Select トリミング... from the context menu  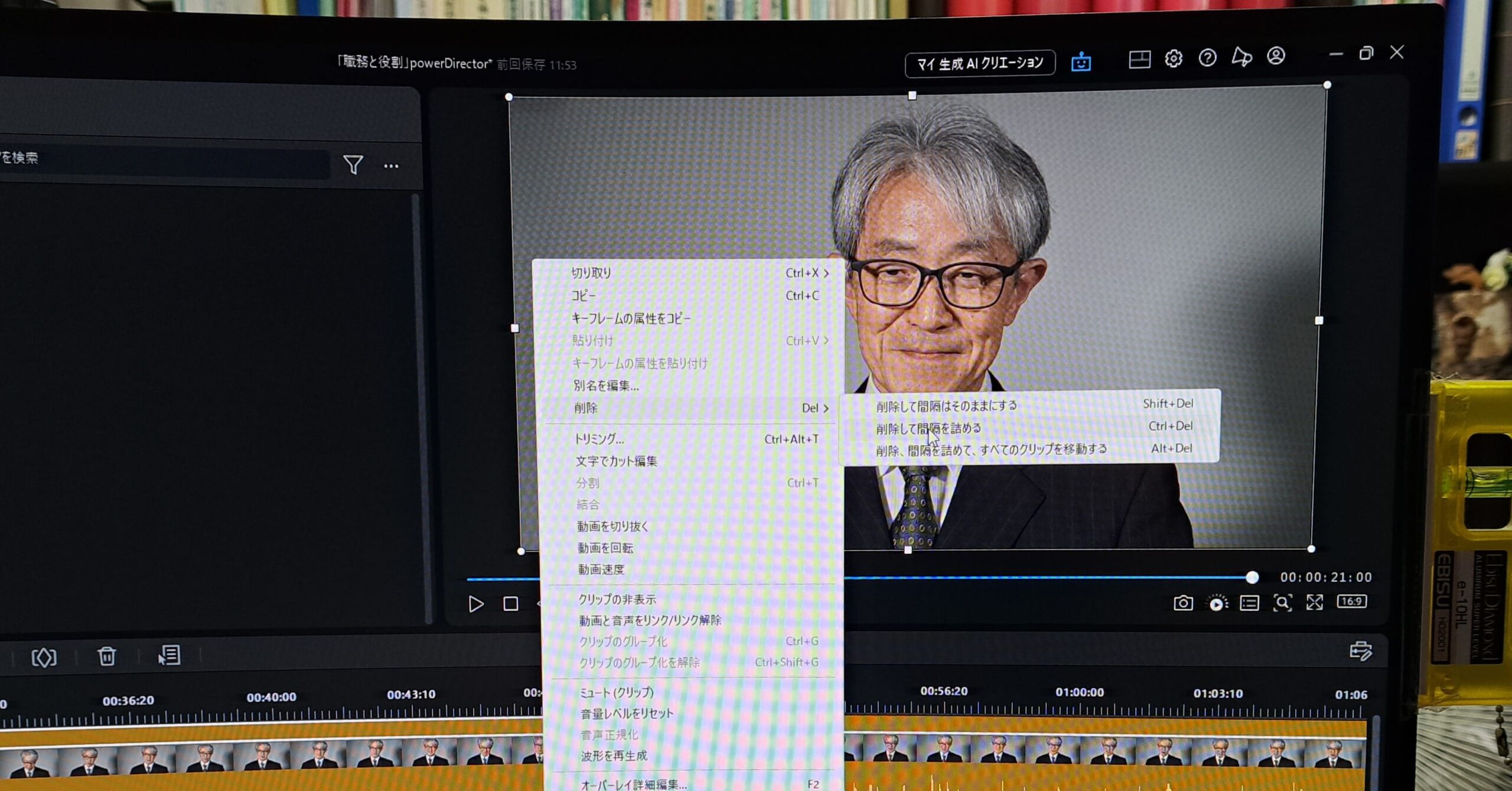(x=599, y=438)
